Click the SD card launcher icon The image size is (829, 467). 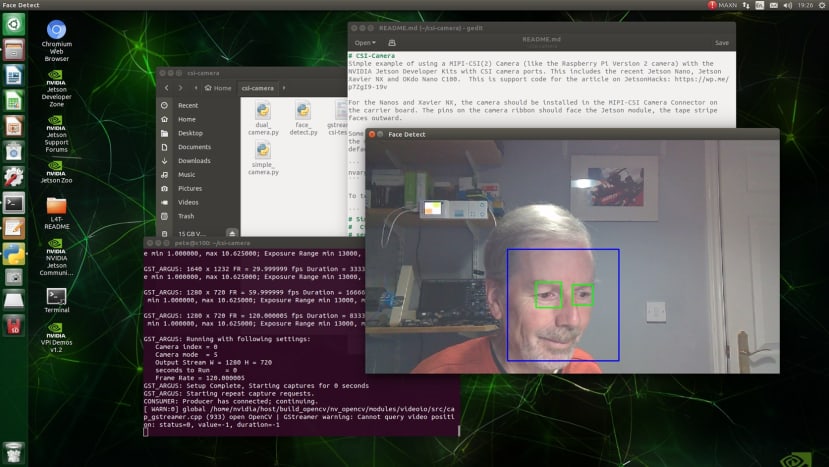tap(14, 326)
